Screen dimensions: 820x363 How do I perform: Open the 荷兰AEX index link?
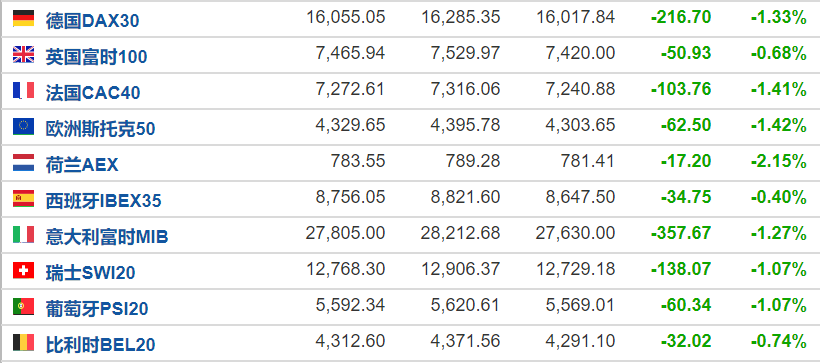(82, 165)
